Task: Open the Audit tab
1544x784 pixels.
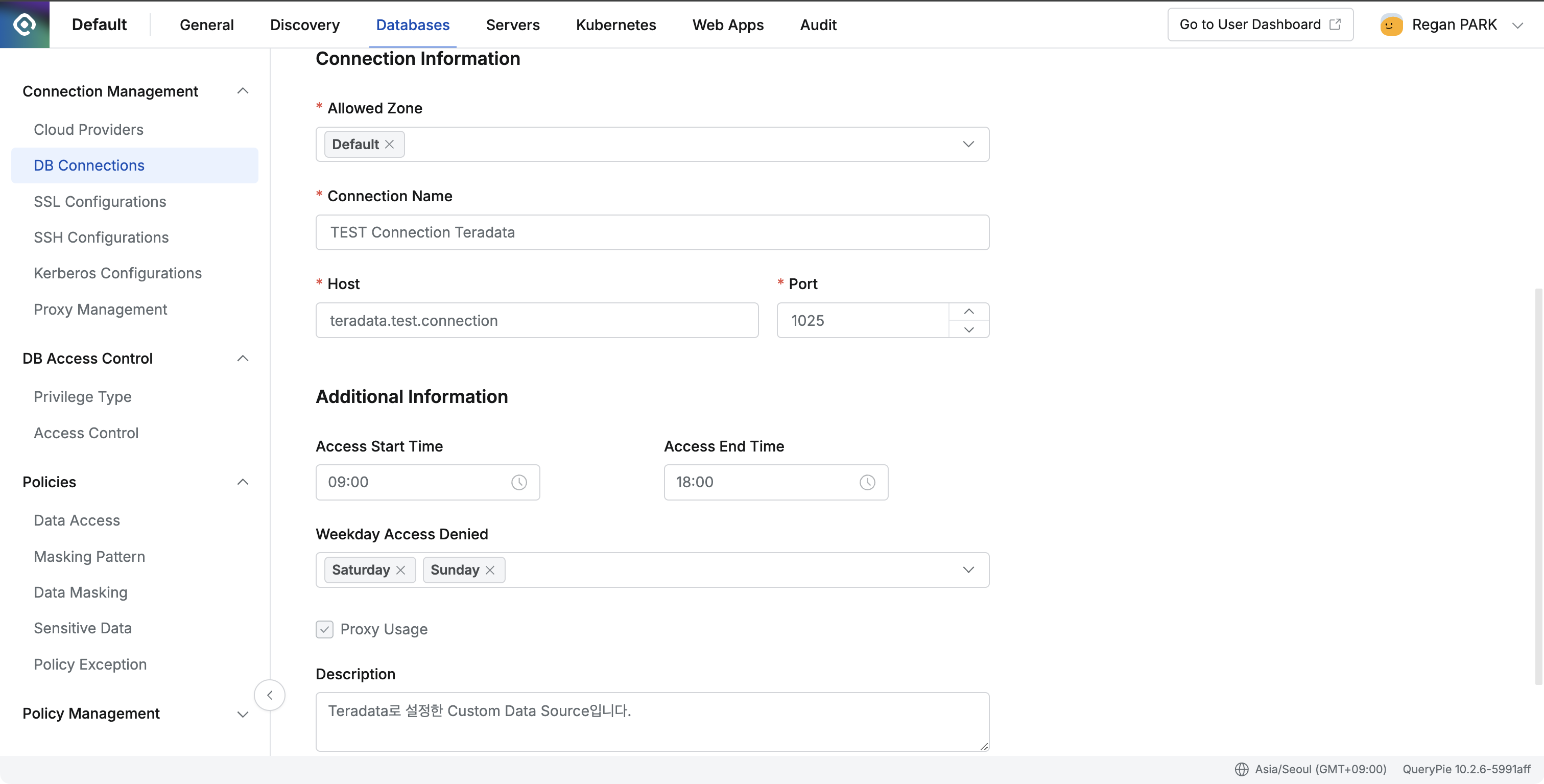Action: 818,25
